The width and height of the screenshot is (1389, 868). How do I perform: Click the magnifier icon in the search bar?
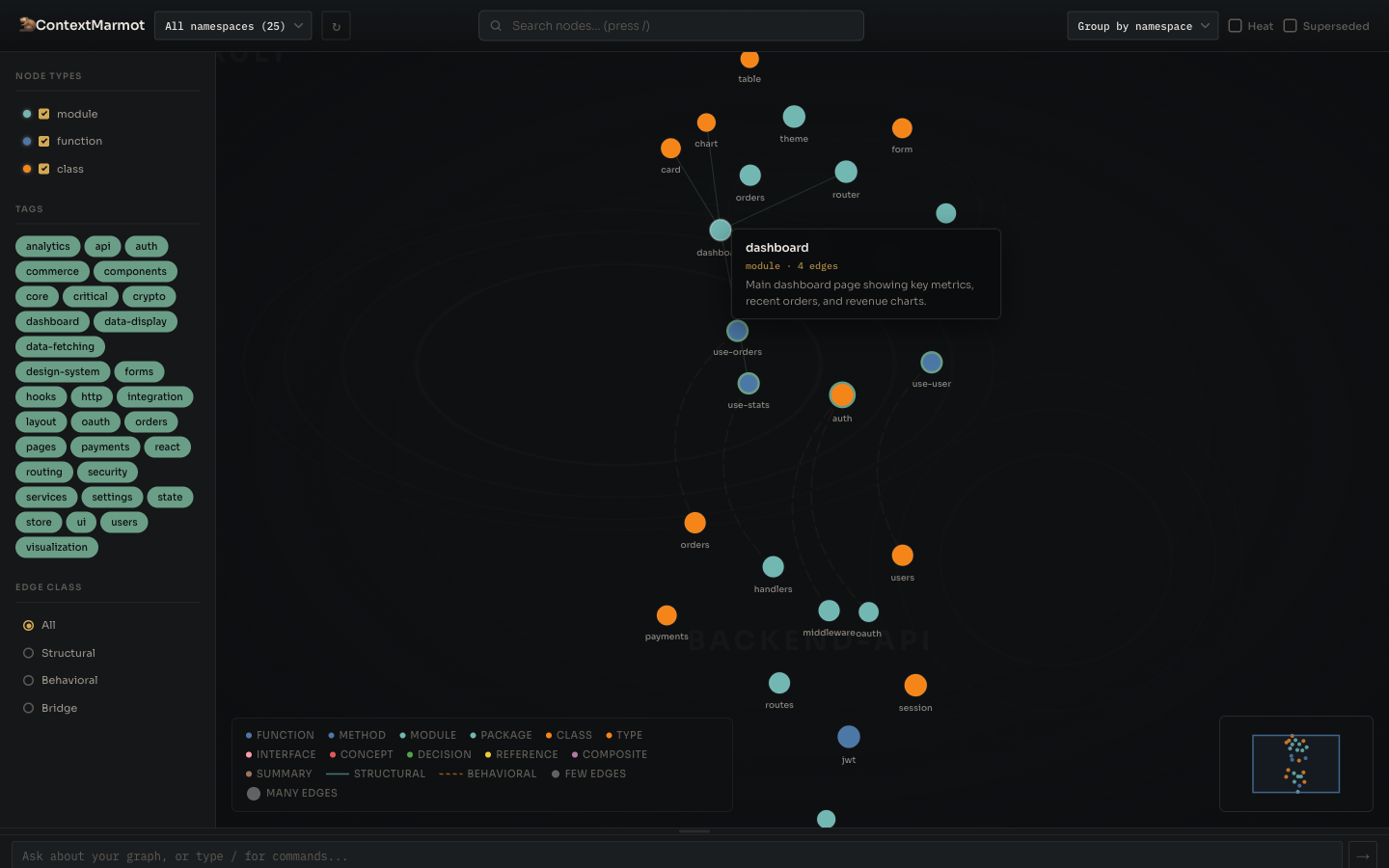click(496, 26)
